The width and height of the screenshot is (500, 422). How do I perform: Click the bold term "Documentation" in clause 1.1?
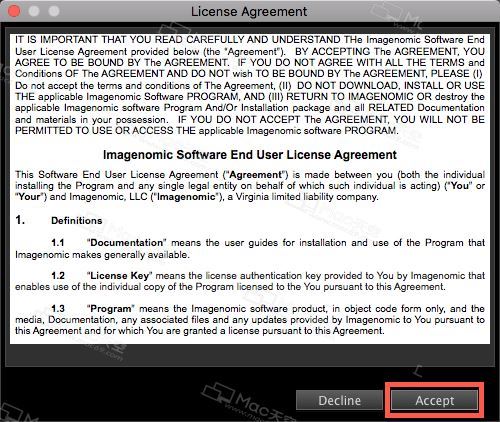tap(127, 243)
